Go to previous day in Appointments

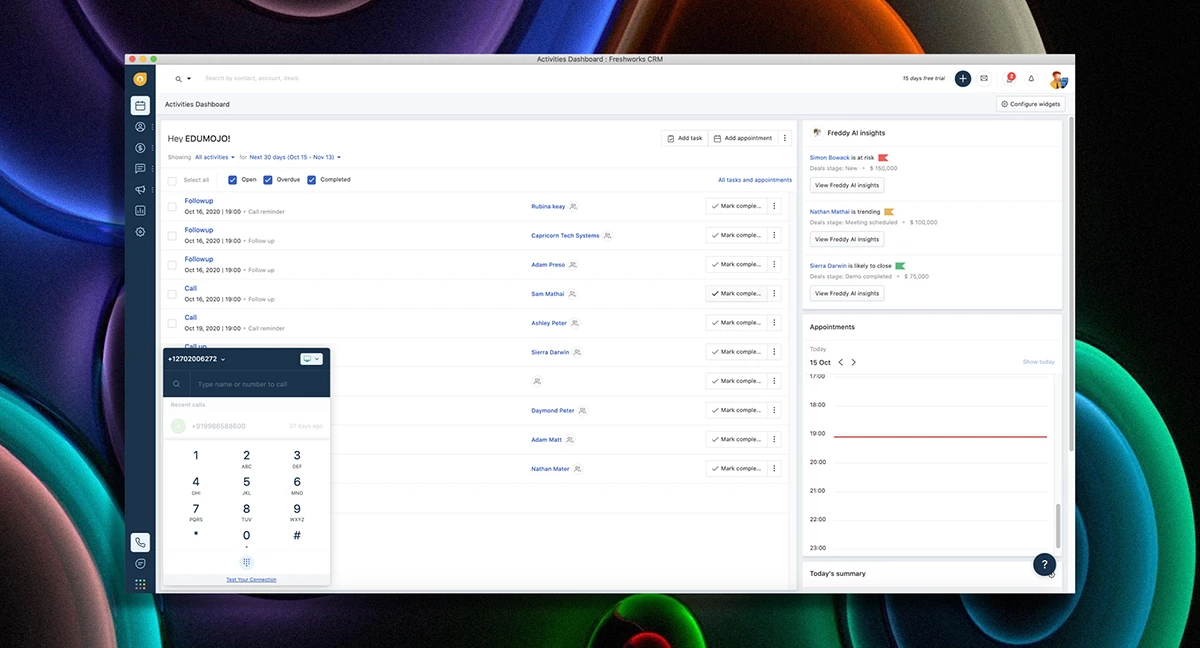841,362
